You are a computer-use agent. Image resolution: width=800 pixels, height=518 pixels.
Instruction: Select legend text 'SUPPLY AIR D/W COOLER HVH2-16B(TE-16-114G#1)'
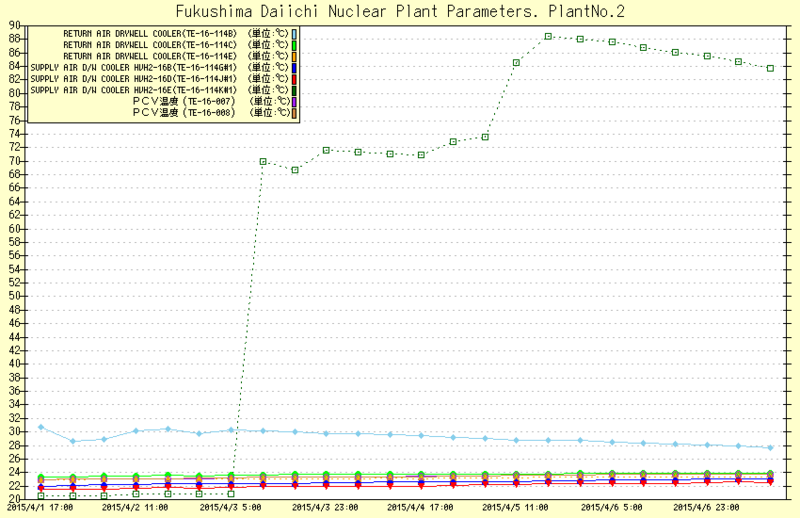[x=134, y=67]
